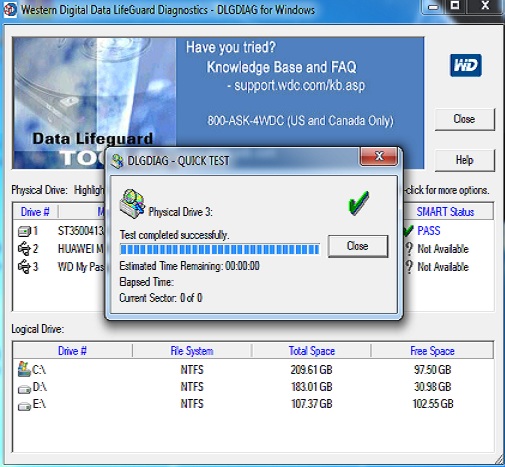Click the main window Close button
Viewport: 505px width, 467px height.
465,119
